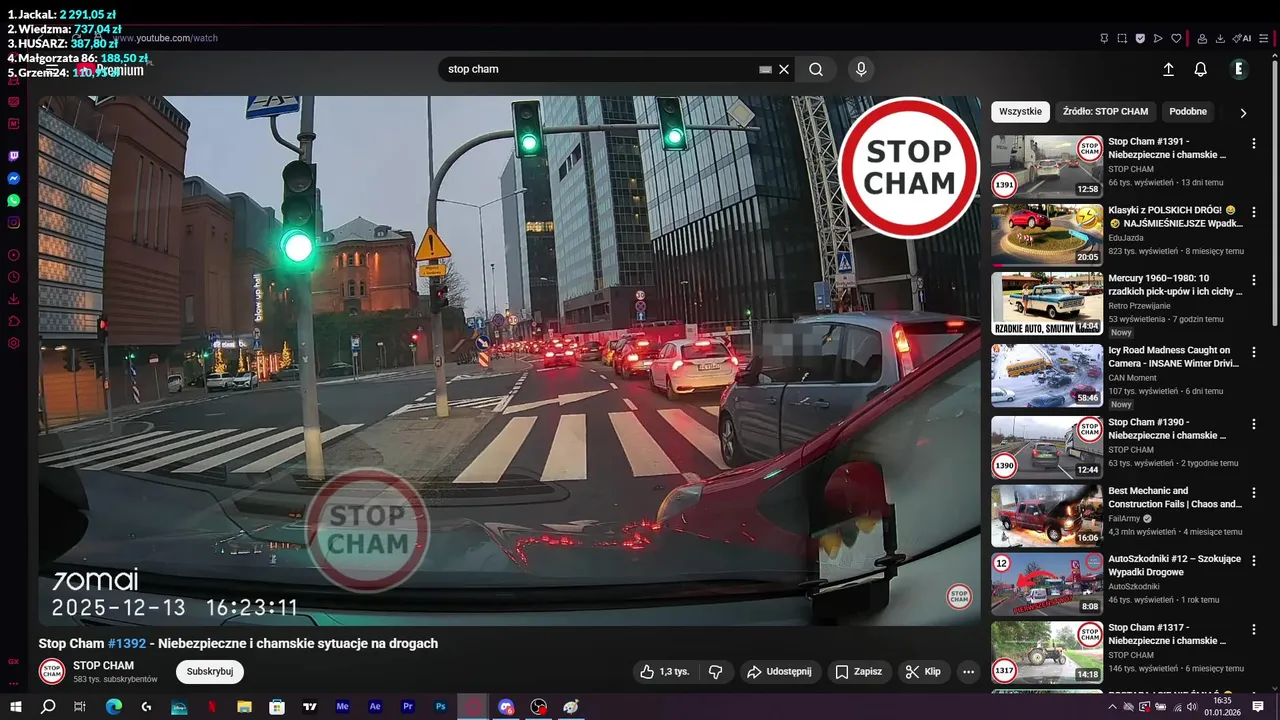The image size is (1280, 720).
Task: Open more actions ellipsis under the video
Action: (968, 672)
